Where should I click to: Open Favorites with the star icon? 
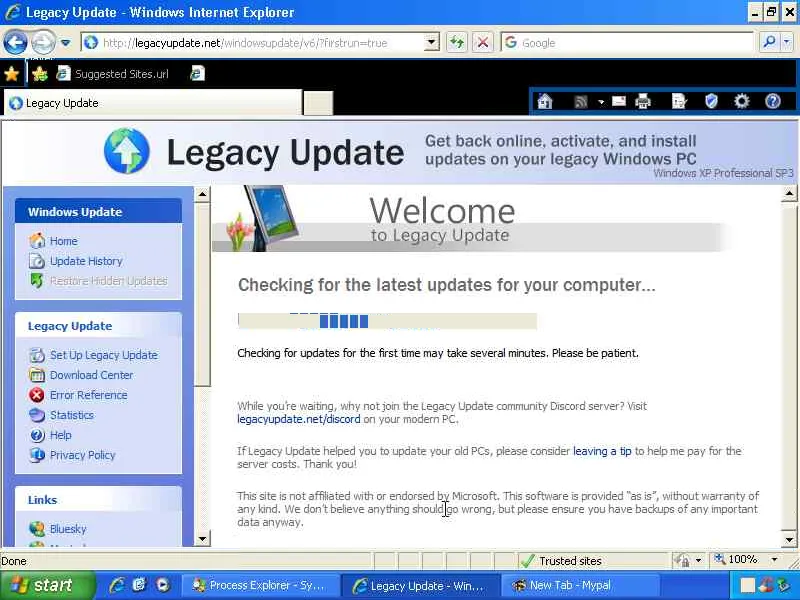(11, 74)
